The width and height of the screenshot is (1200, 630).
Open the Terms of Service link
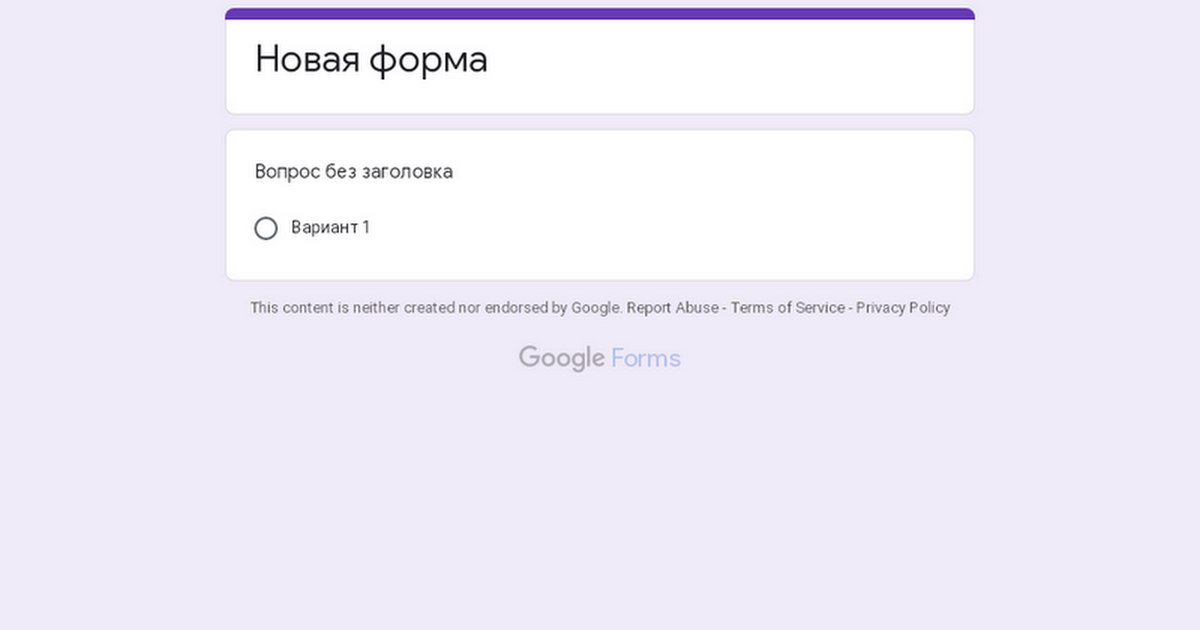tap(788, 308)
